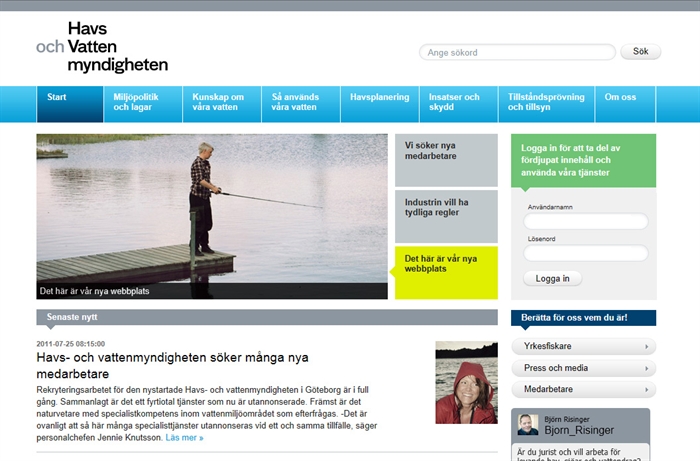Click the Användarnamn input field
This screenshot has width=700, height=461.
click(x=585, y=221)
